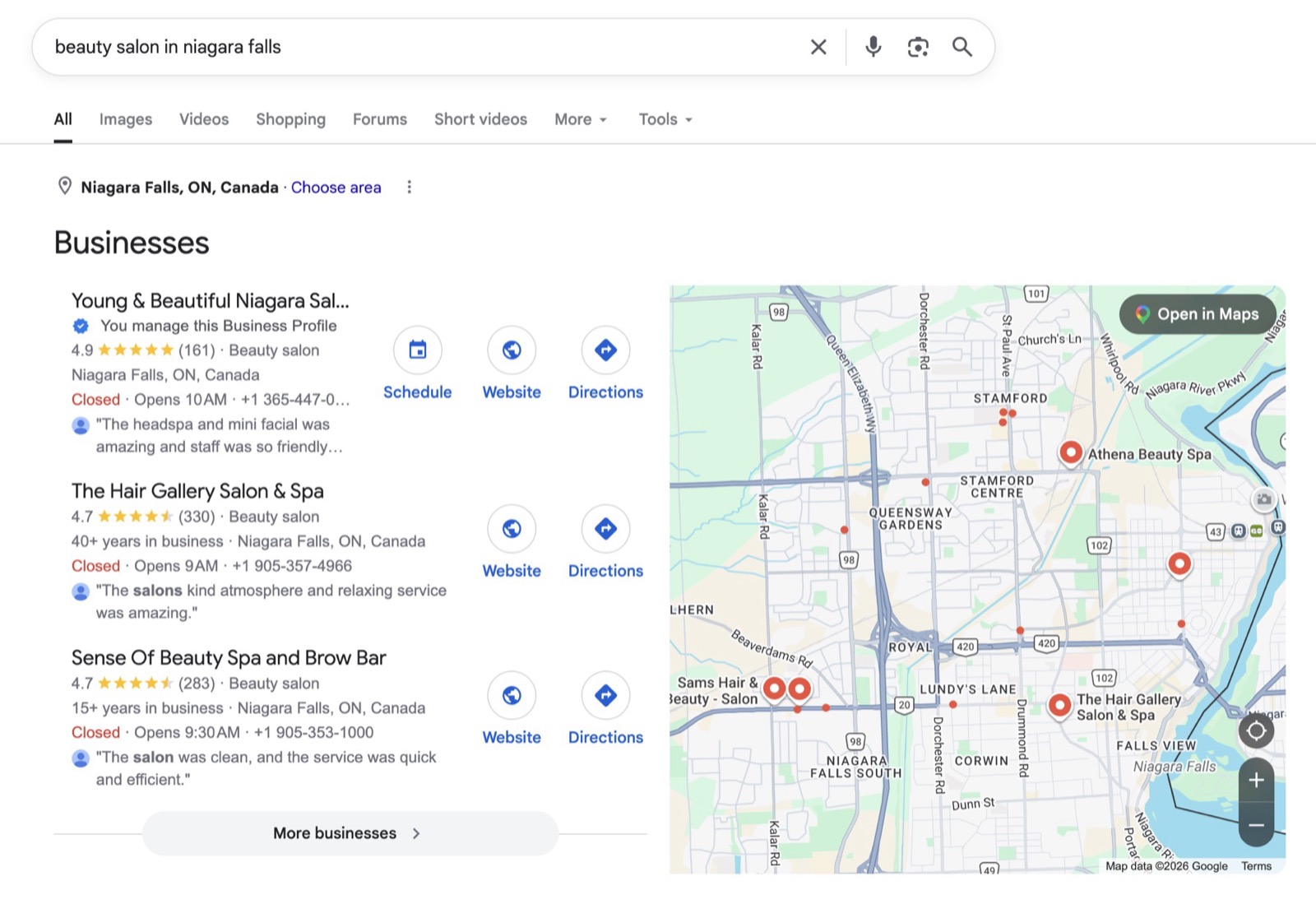Switch to the Short videos tab
Screen dimensions: 1316x904
click(480, 119)
